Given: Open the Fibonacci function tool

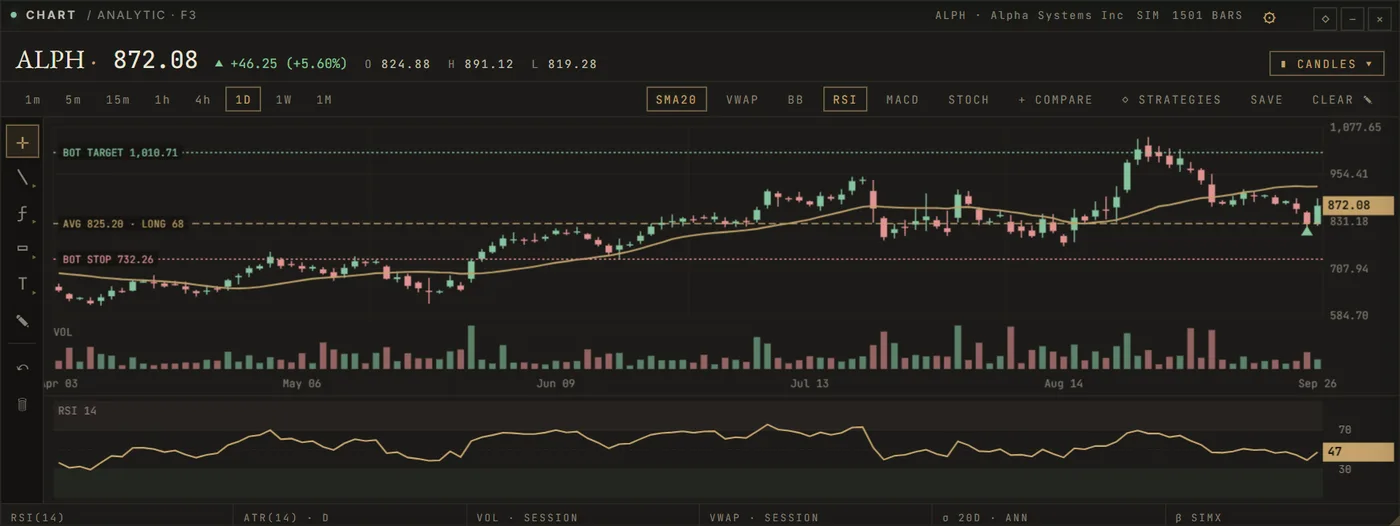Looking at the screenshot, I should coord(23,213).
